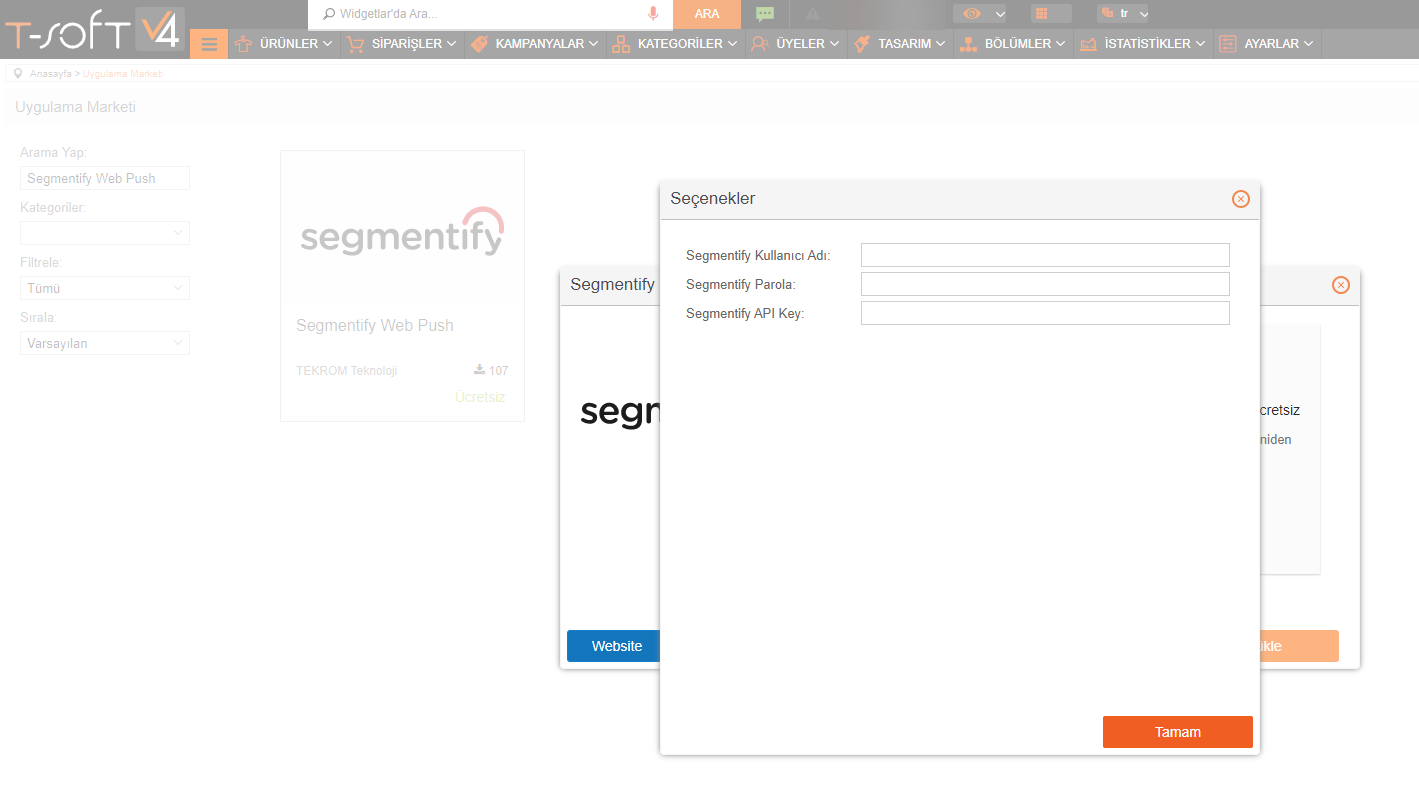Image resolution: width=1419 pixels, height=801 pixels.
Task: Open the ÜYELER menu
Action: (x=797, y=44)
